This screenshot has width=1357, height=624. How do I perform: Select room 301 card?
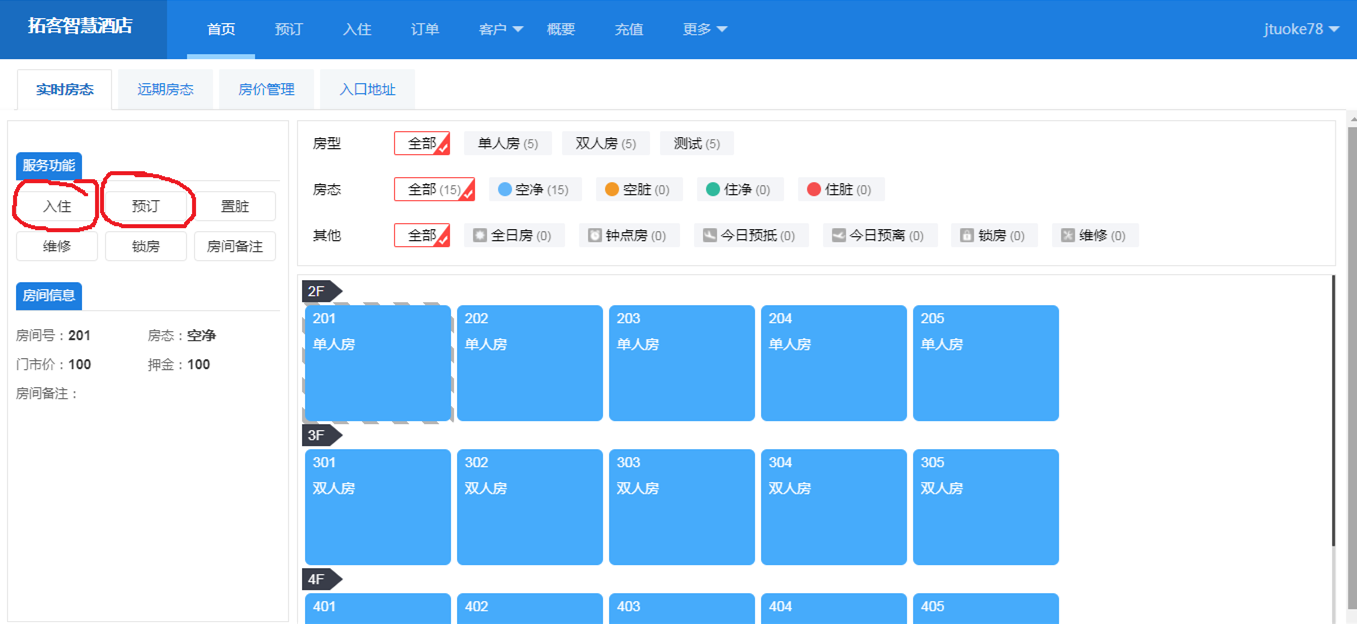pos(378,507)
